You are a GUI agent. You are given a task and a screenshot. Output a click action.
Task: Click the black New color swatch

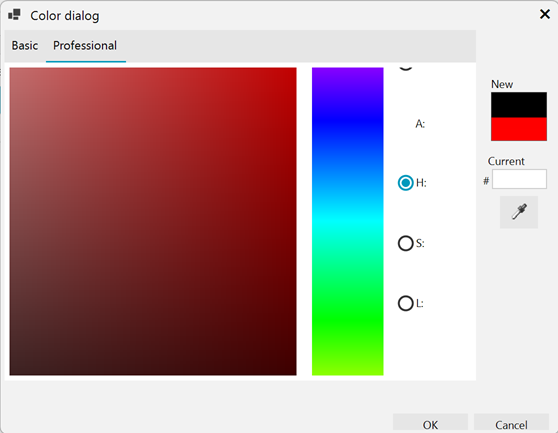[519, 105]
